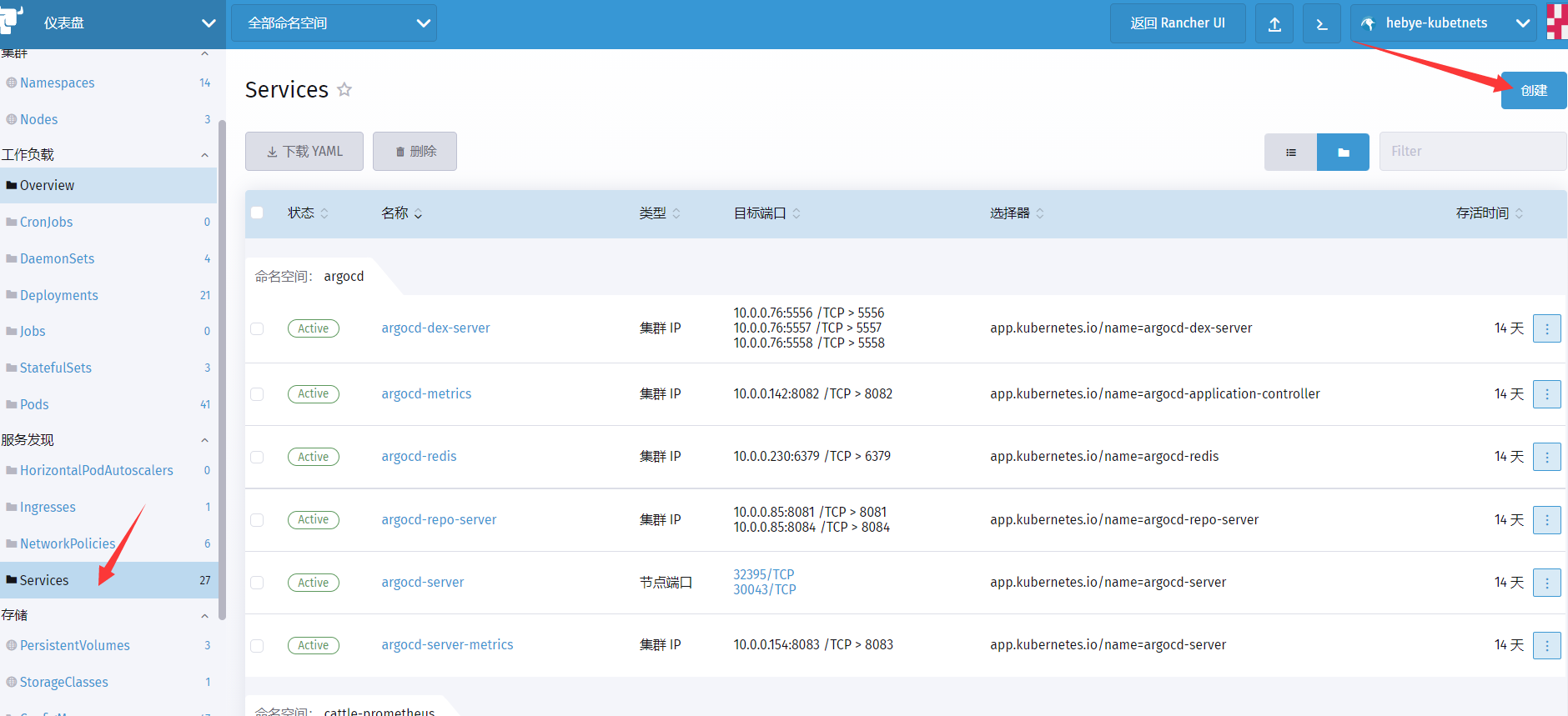This screenshot has height=716, width=1568.
Task: Collapse the 服务发现 sidebar section
Action: click(x=204, y=440)
